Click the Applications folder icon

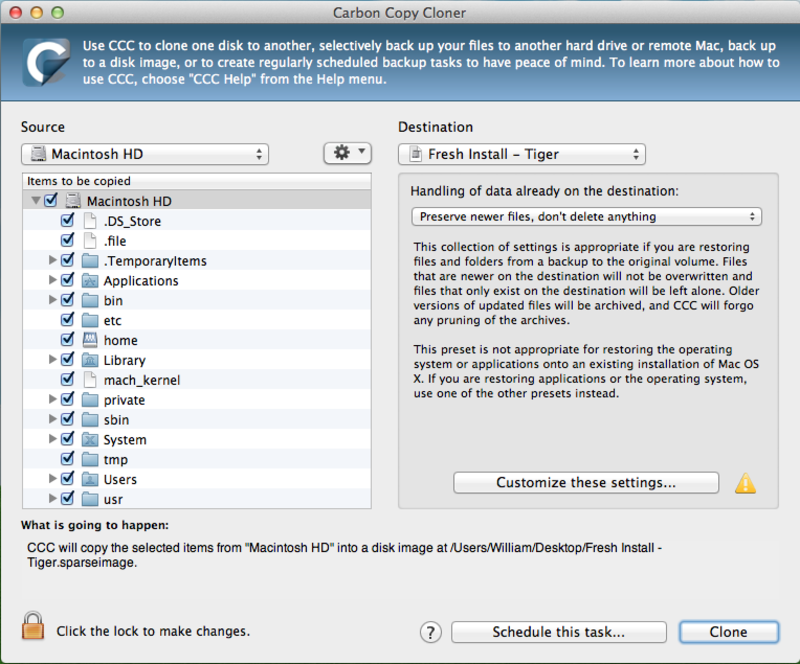point(90,281)
